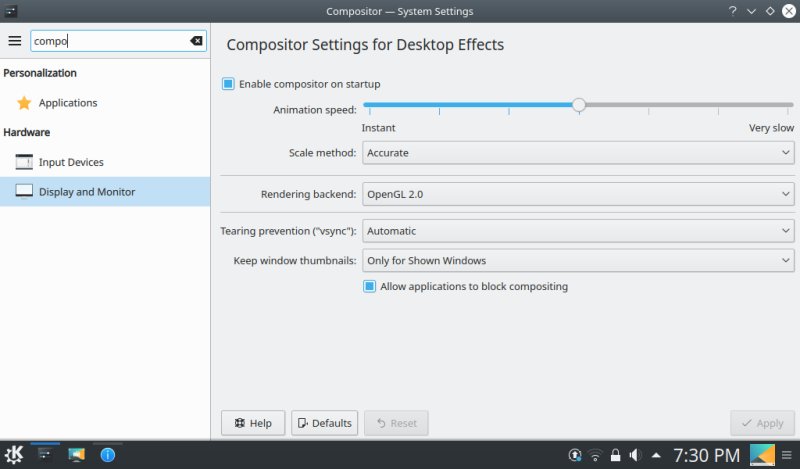
Task: Click the Hardware category heading
Action: coord(27,132)
